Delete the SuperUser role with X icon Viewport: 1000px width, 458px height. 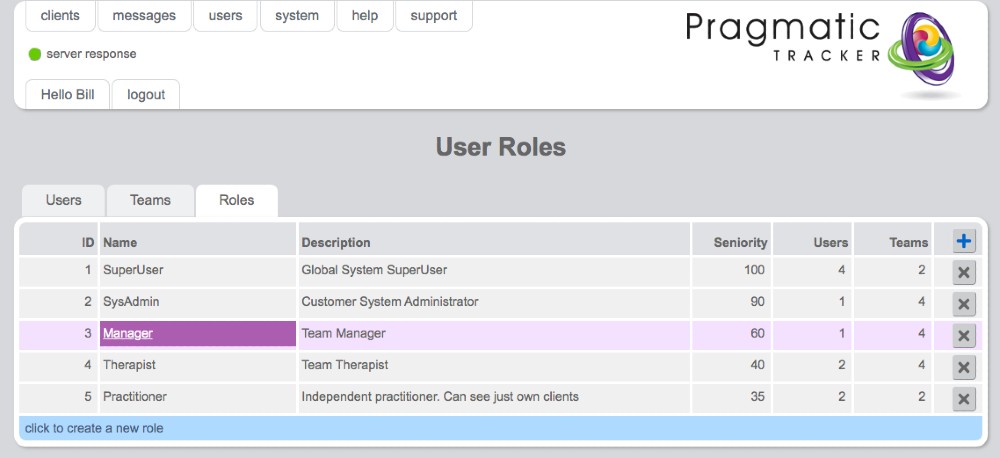tap(963, 273)
